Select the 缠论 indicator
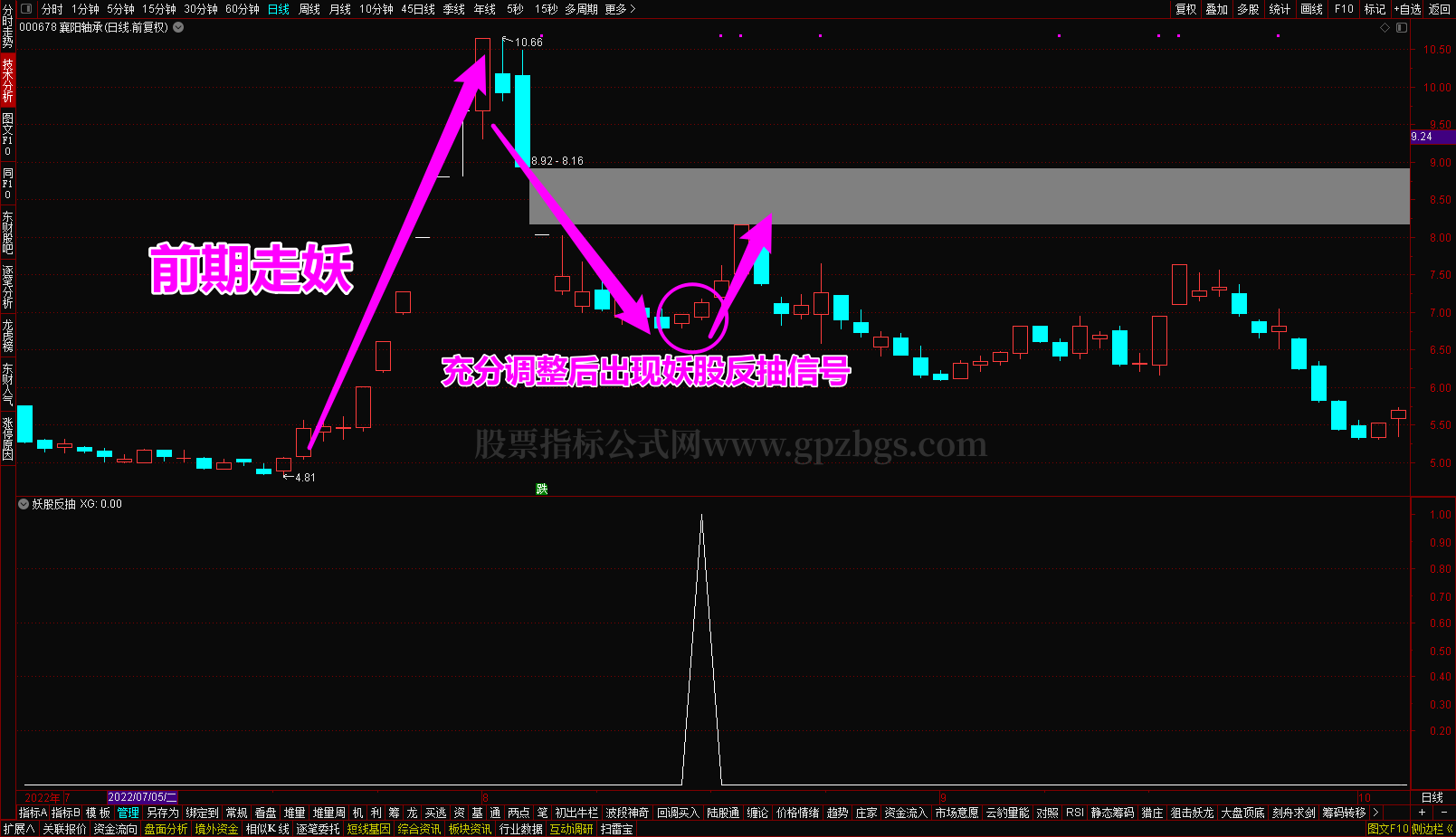The image size is (1456, 837). (757, 813)
